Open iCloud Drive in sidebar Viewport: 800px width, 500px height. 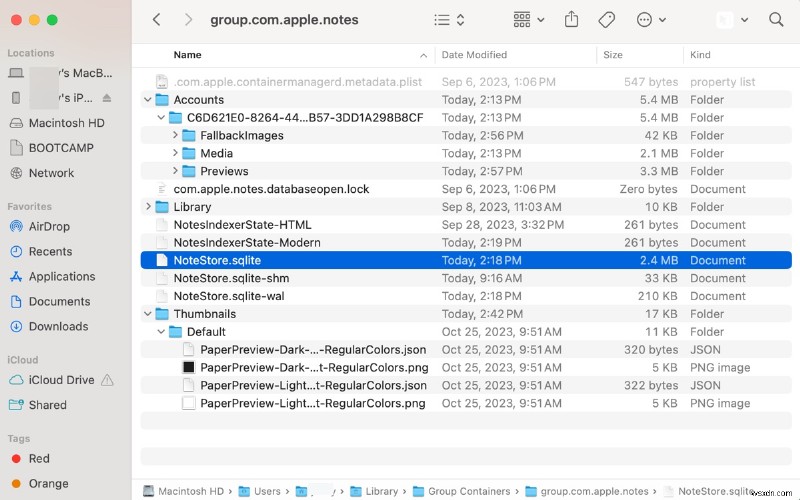point(61,380)
